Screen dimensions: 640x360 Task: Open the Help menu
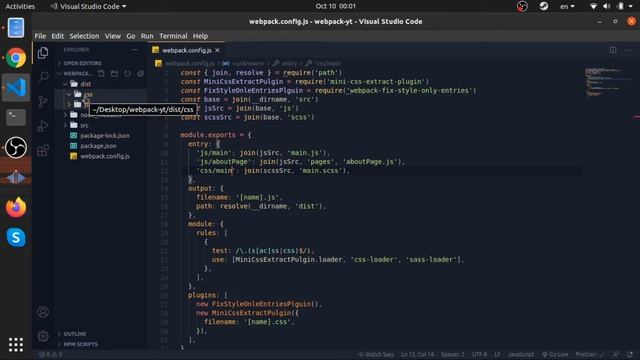(200, 36)
